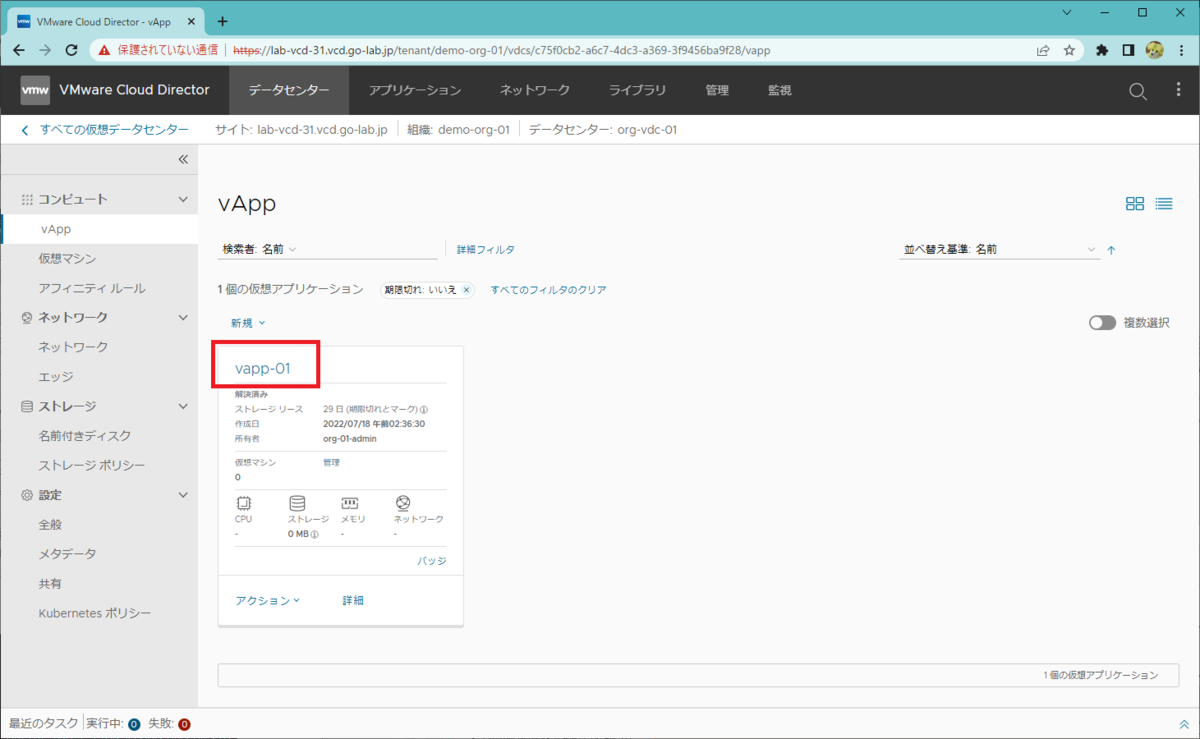Click the ストレージ disk icon on card
Viewport: 1200px width, 739px height.
point(296,503)
